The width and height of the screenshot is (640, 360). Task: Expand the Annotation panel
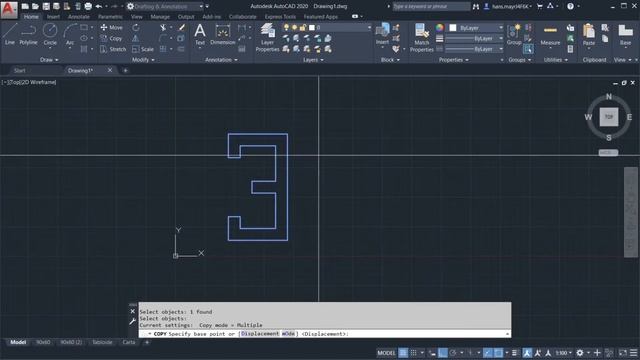221,60
